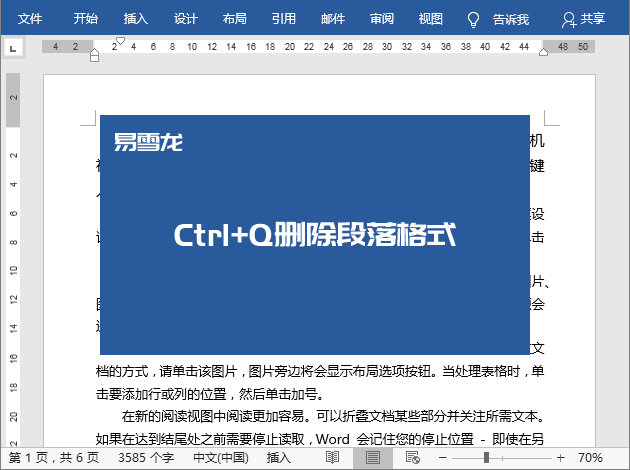630x470 pixels.
Task: Click the left indent marker on ruler
Action: pyautogui.click(x=94, y=58)
